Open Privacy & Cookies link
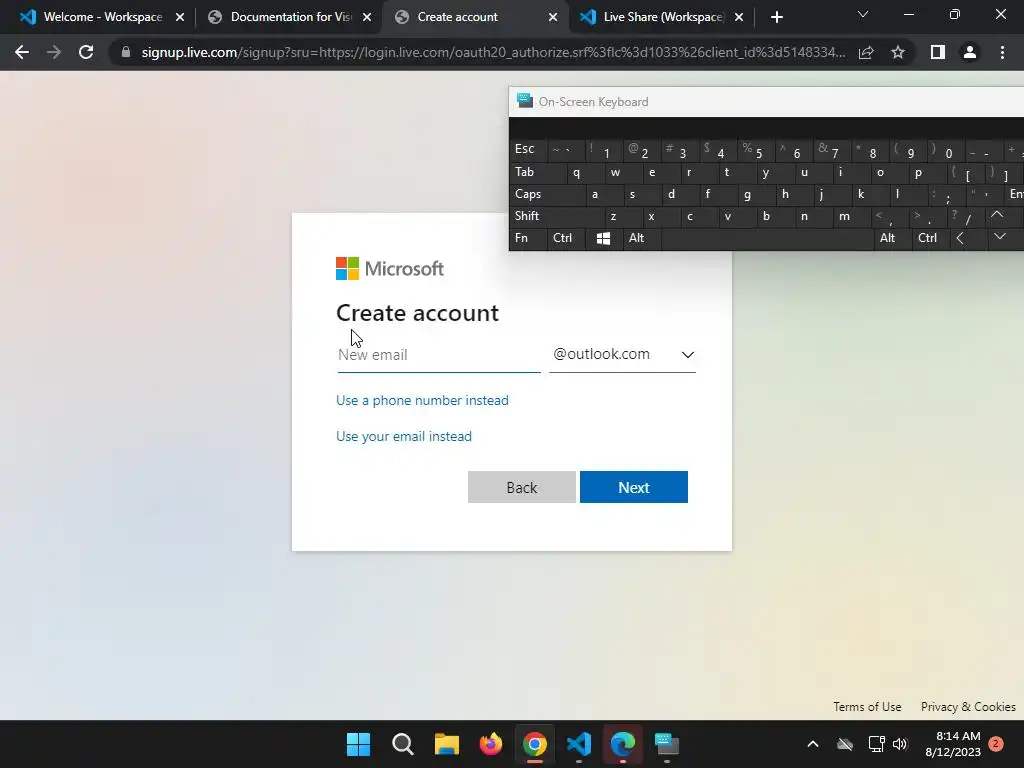Image resolution: width=1024 pixels, height=768 pixels. pyautogui.click(x=968, y=707)
